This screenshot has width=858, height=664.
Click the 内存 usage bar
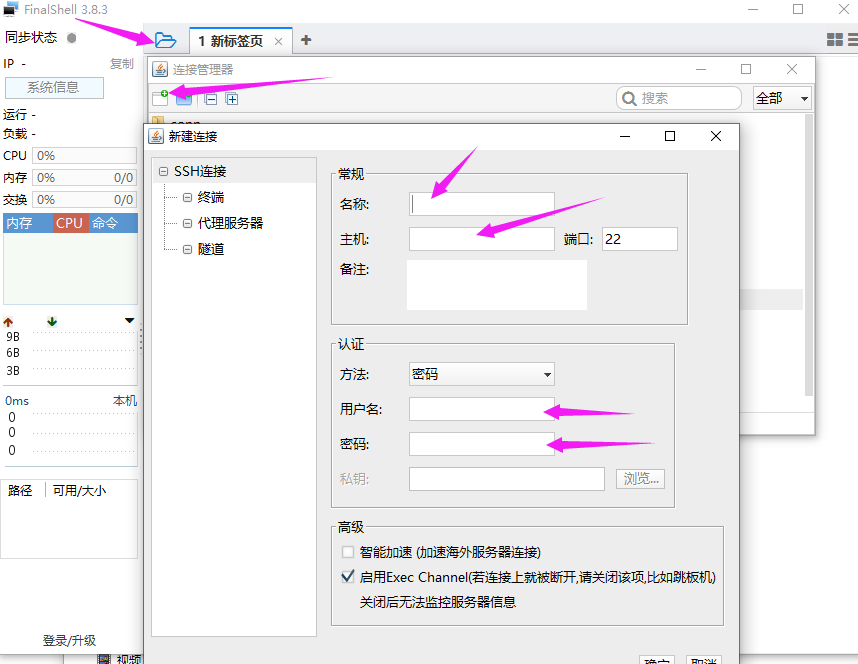[84, 177]
